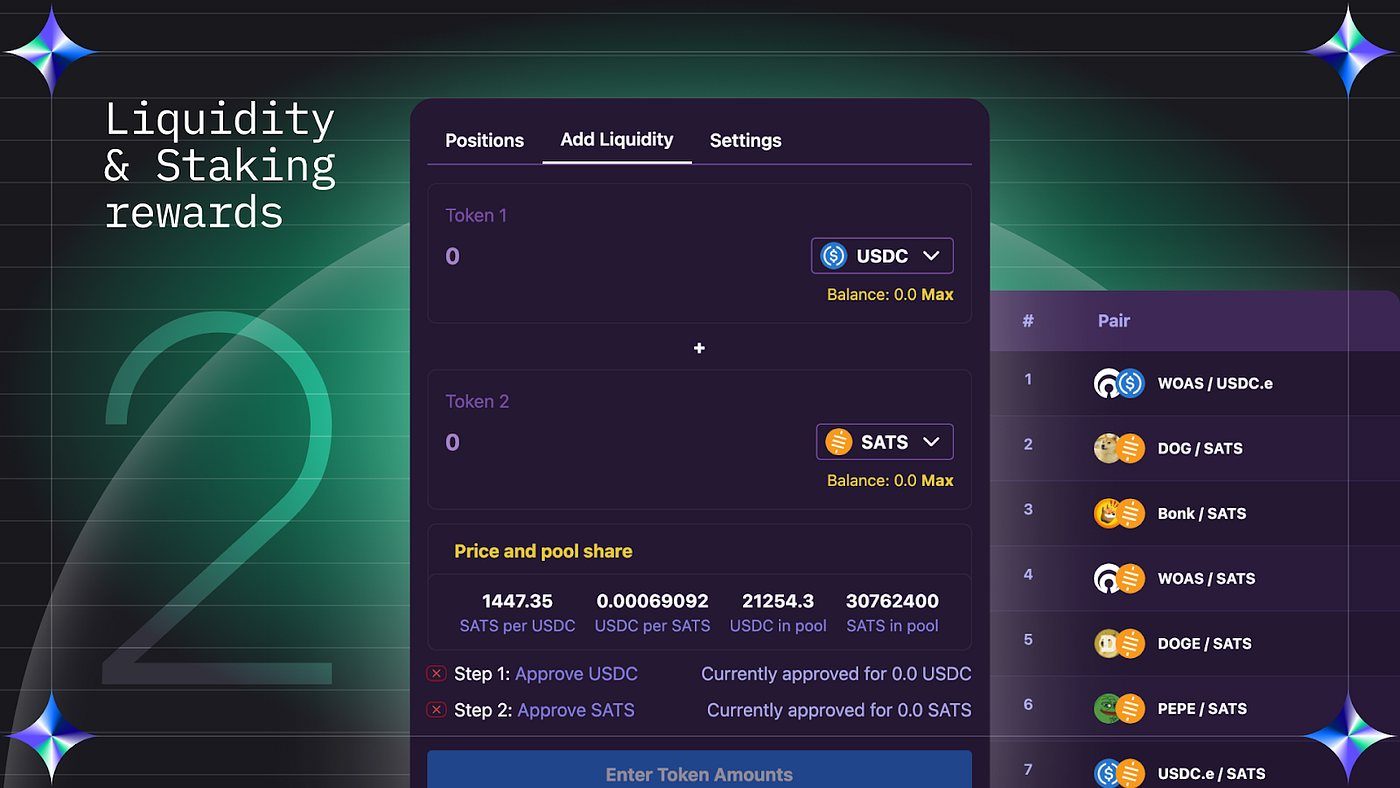The image size is (1400, 788).
Task: Click the Token 1 Balance: 0.0 text
Action: [871, 294]
